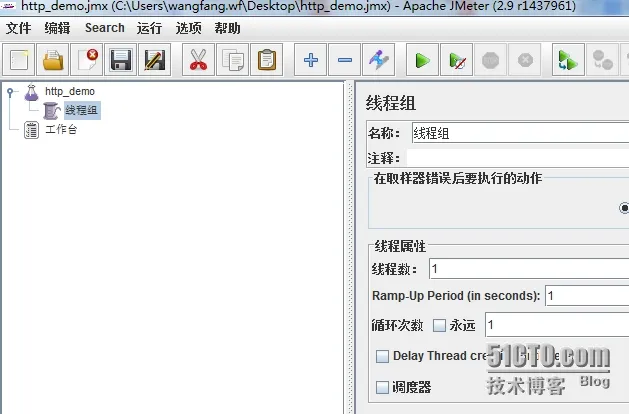Select the sampler error action radio button
This screenshot has height=414, width=629.
click(x=624, y=208)
